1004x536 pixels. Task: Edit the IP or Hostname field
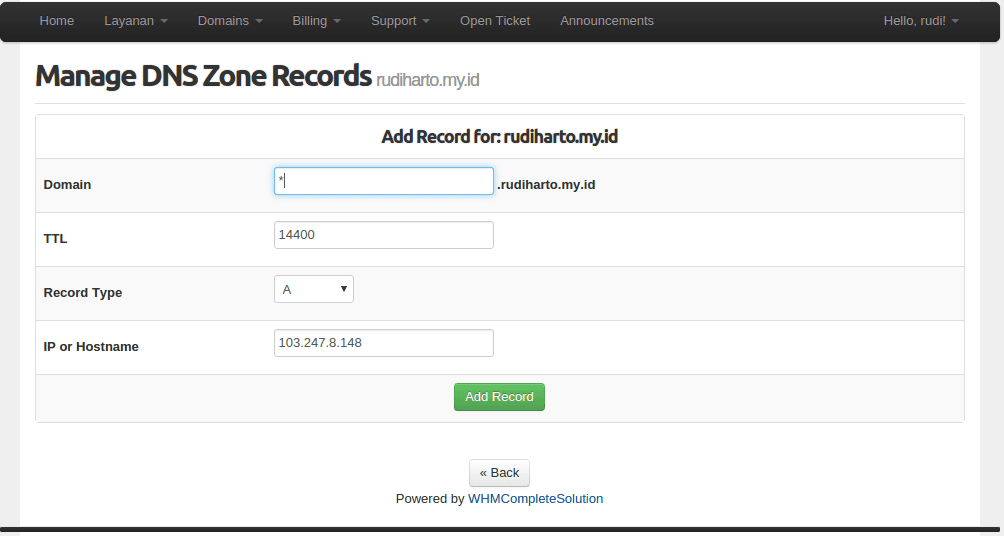coord(384,343)
